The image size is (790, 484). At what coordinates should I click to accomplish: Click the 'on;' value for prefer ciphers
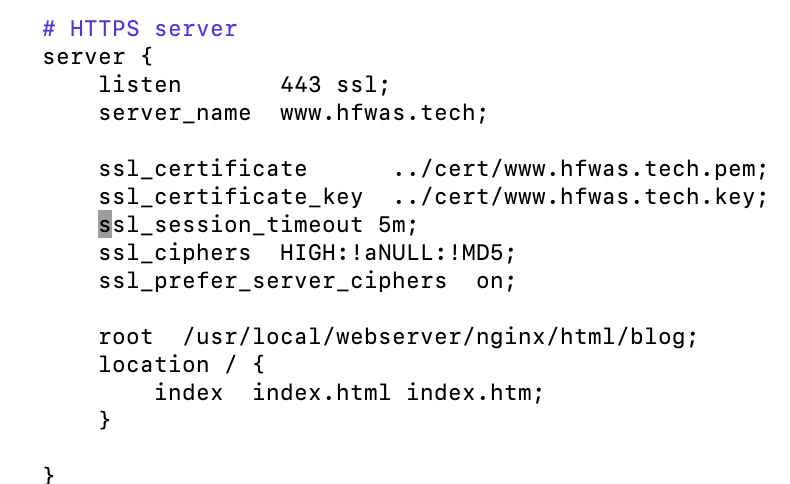(495, 281)
